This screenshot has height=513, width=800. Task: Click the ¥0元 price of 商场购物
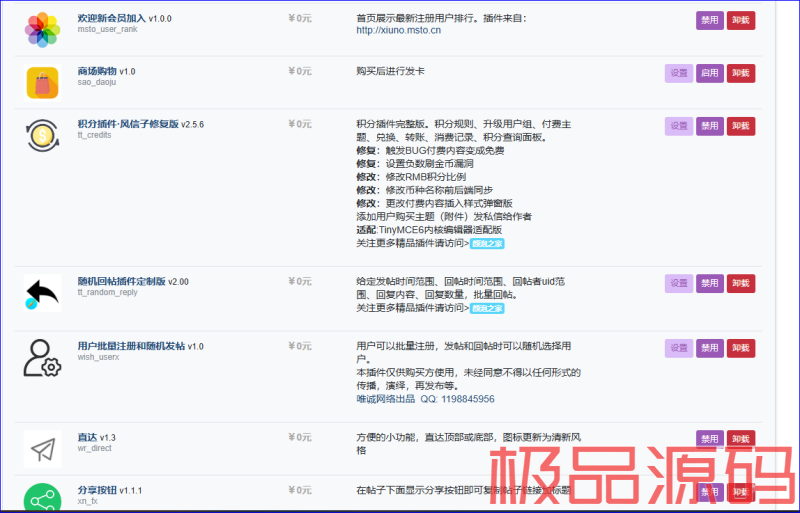300,71
